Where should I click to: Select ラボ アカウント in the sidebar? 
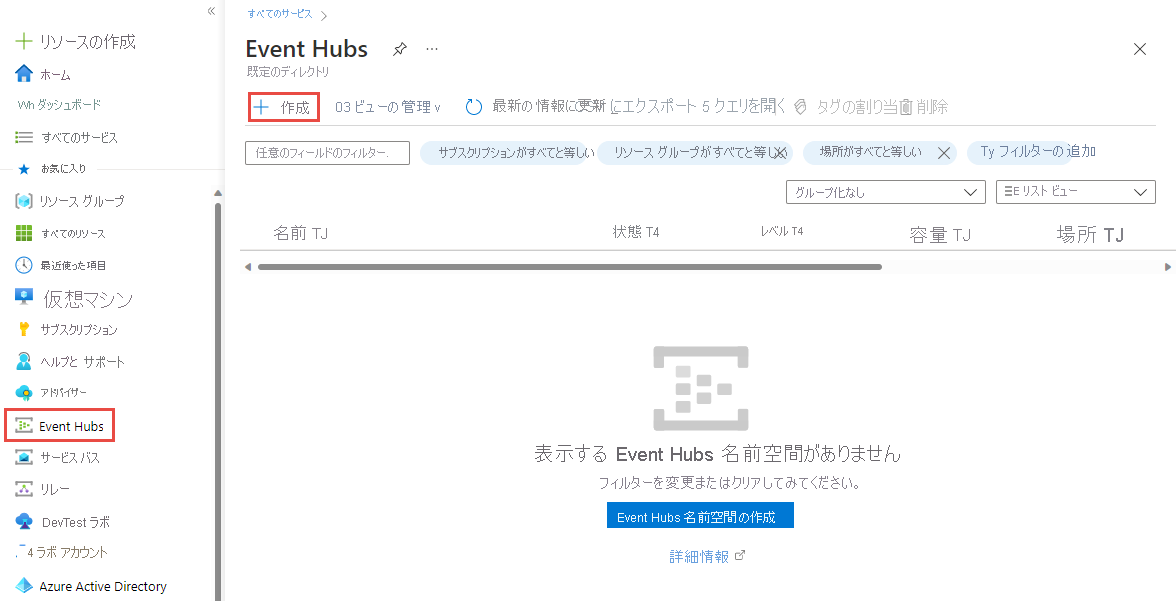tap(72, 553)
